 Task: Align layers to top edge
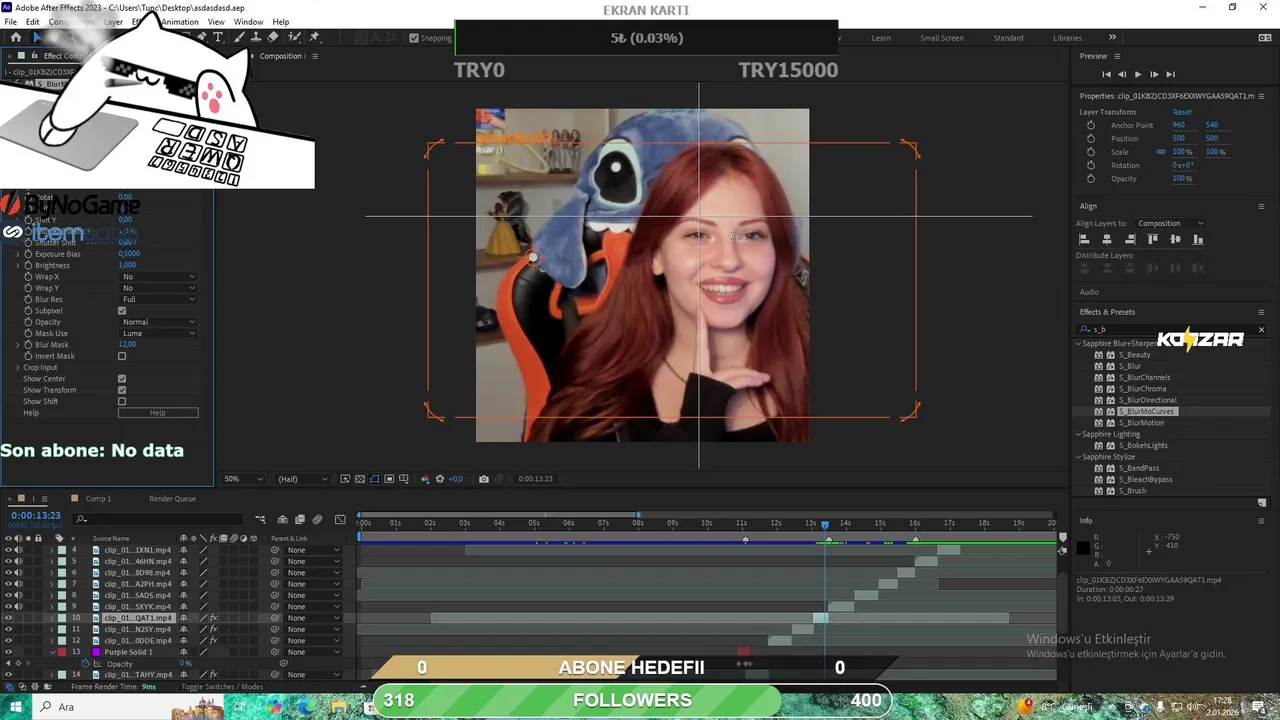[x=1153, y=239]
